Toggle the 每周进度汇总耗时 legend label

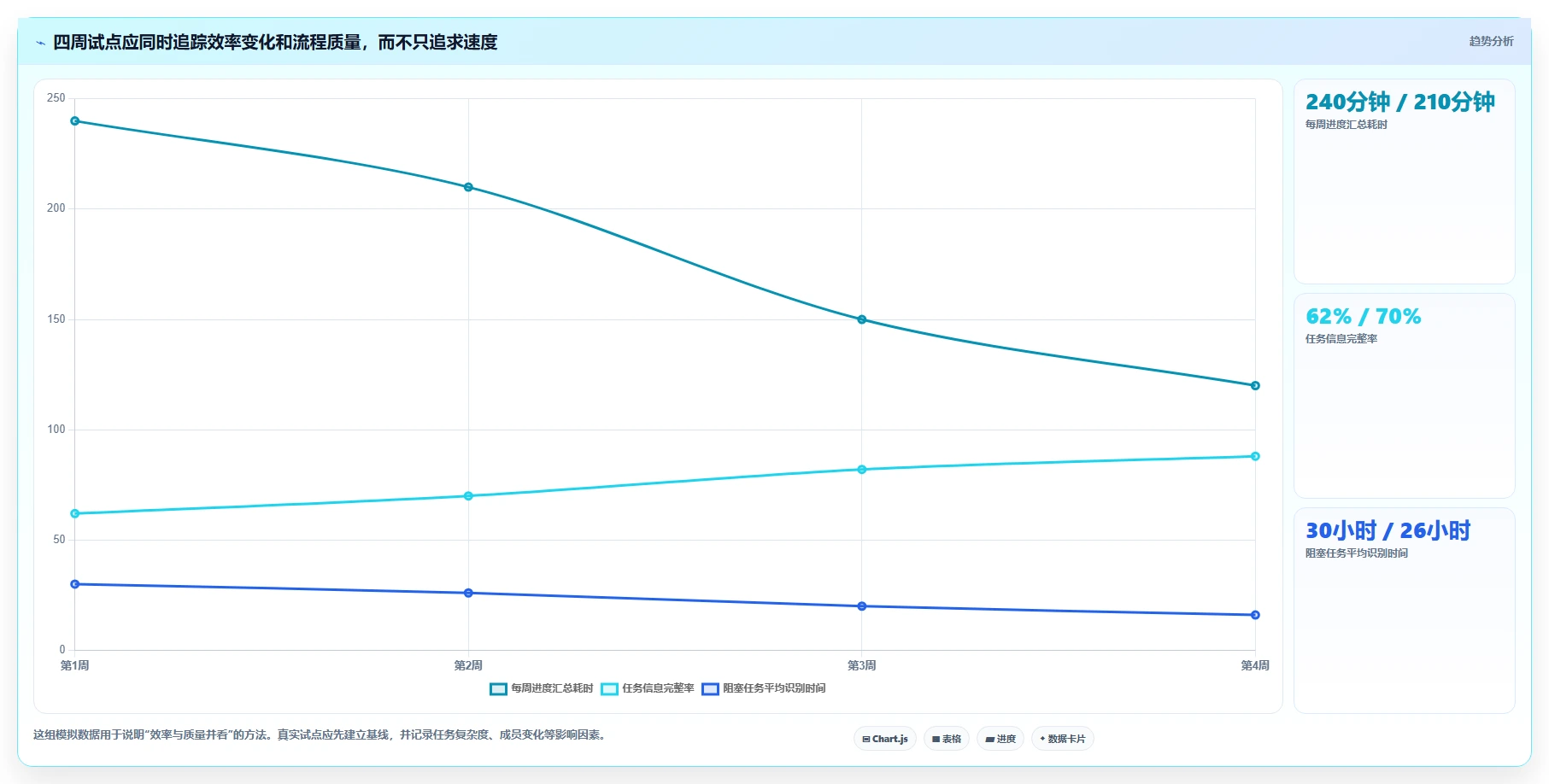pyautogui.click(x=552, y=688)
